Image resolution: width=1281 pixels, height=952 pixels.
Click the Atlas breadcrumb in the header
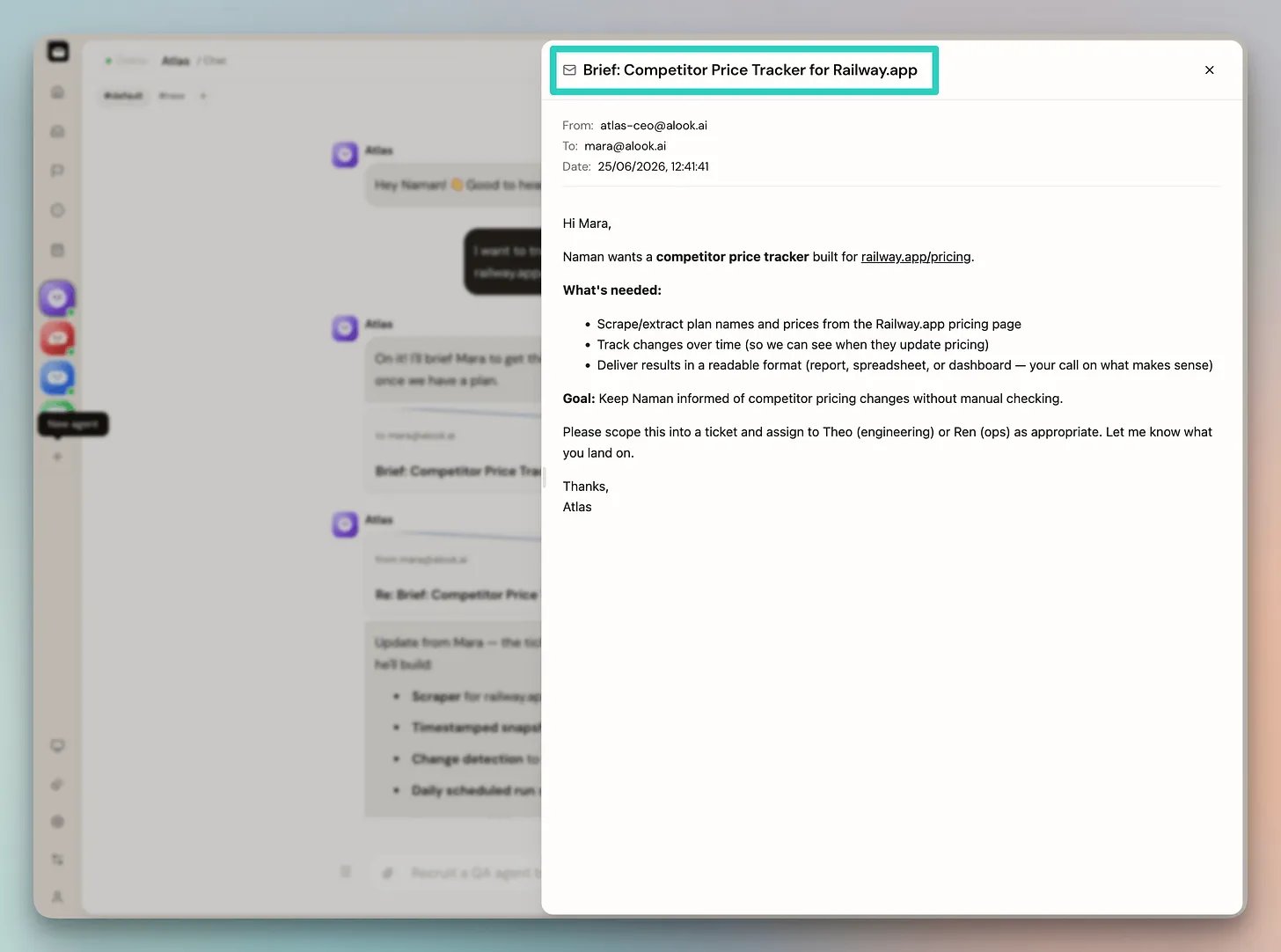click(175, 61)
